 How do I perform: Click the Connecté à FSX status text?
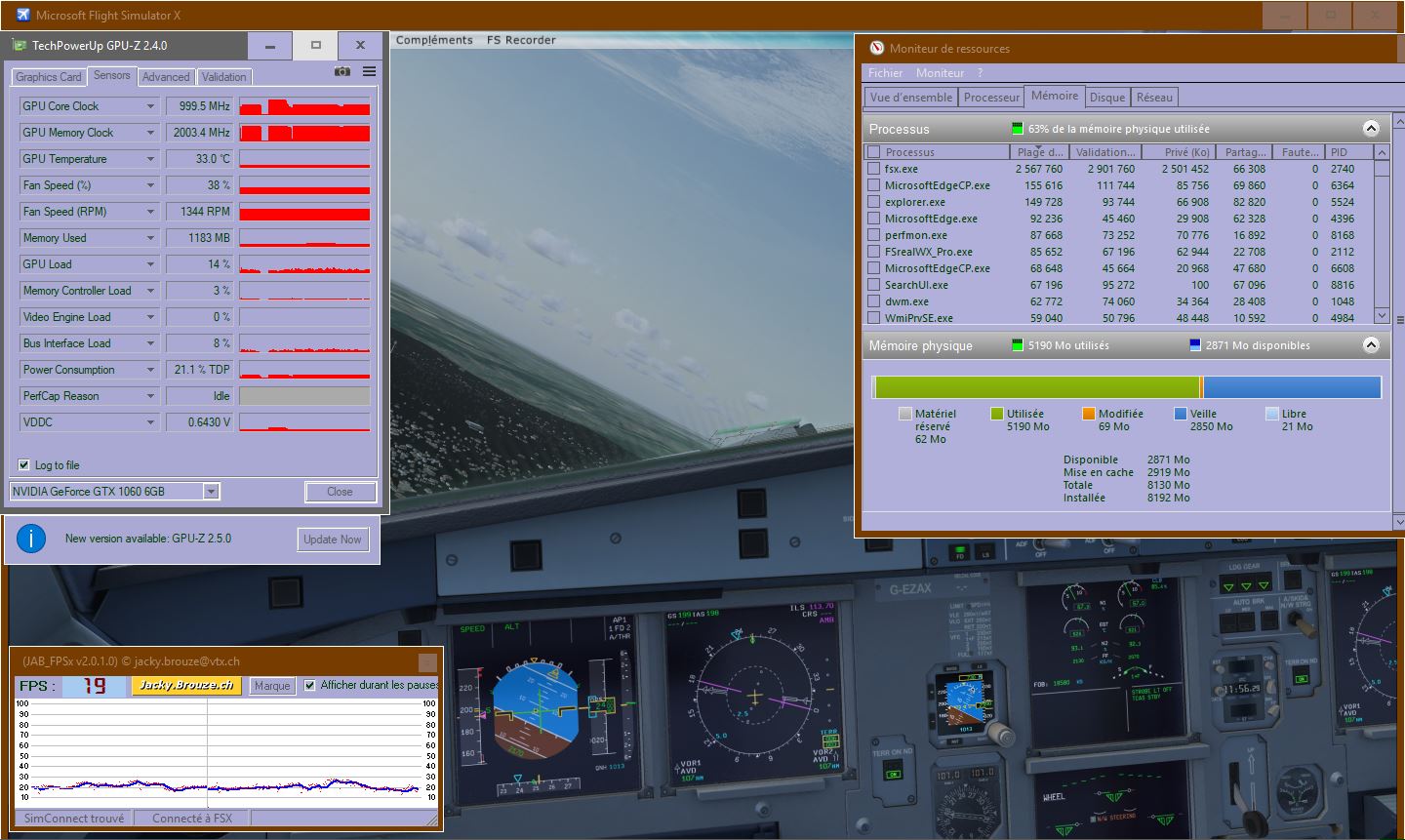[x=192, y=819]
